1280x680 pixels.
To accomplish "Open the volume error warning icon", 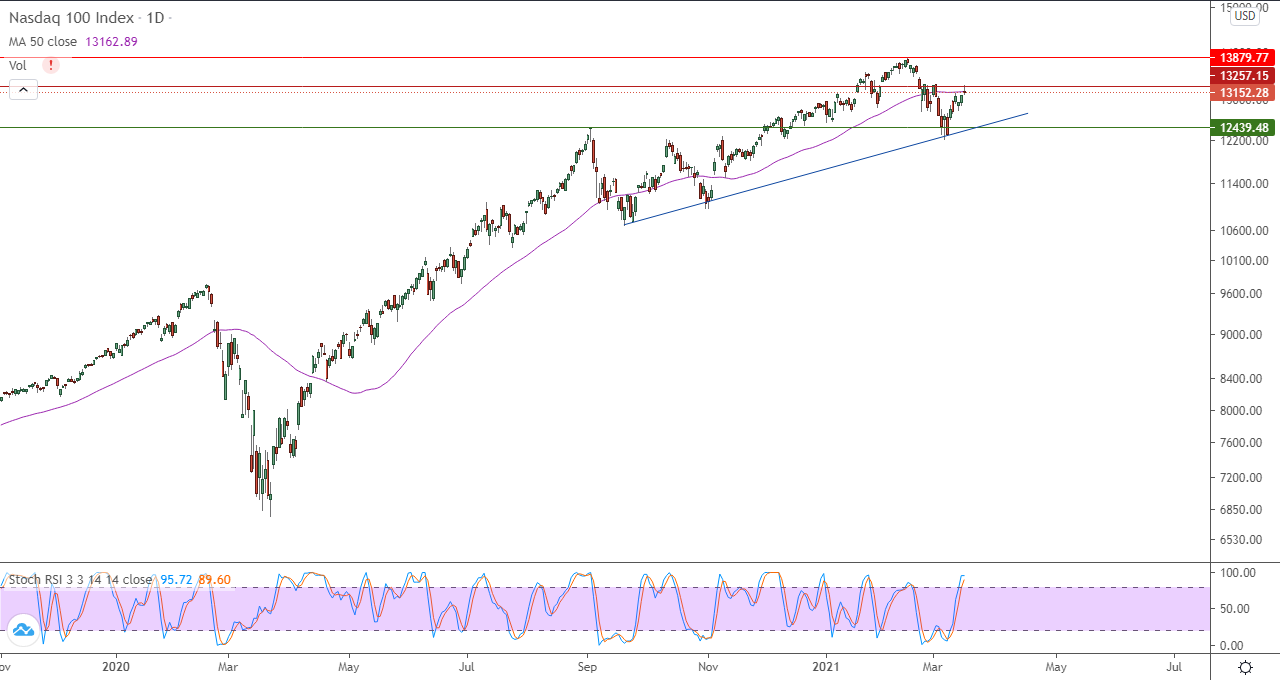I will coord(50,65).
